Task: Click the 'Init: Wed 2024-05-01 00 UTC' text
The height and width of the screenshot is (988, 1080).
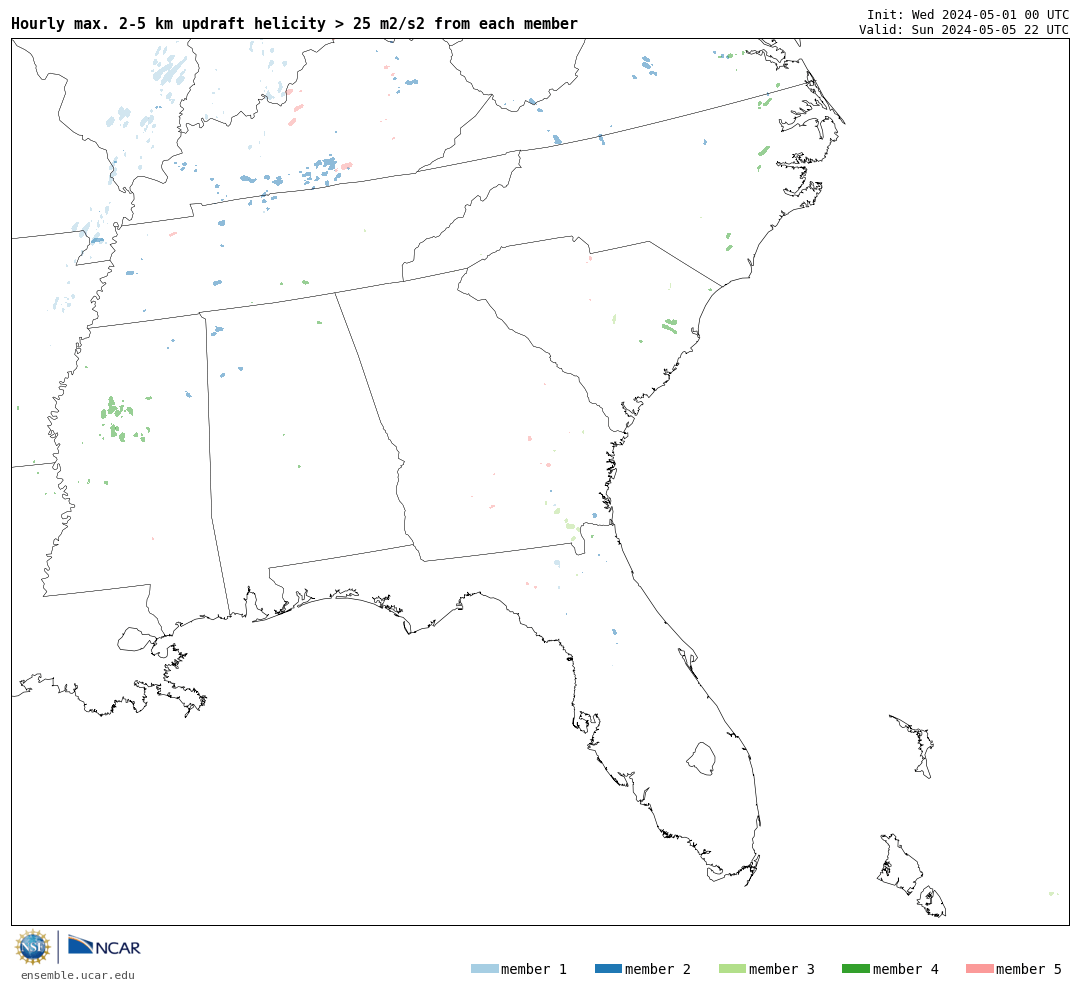Action: (968, 14)
